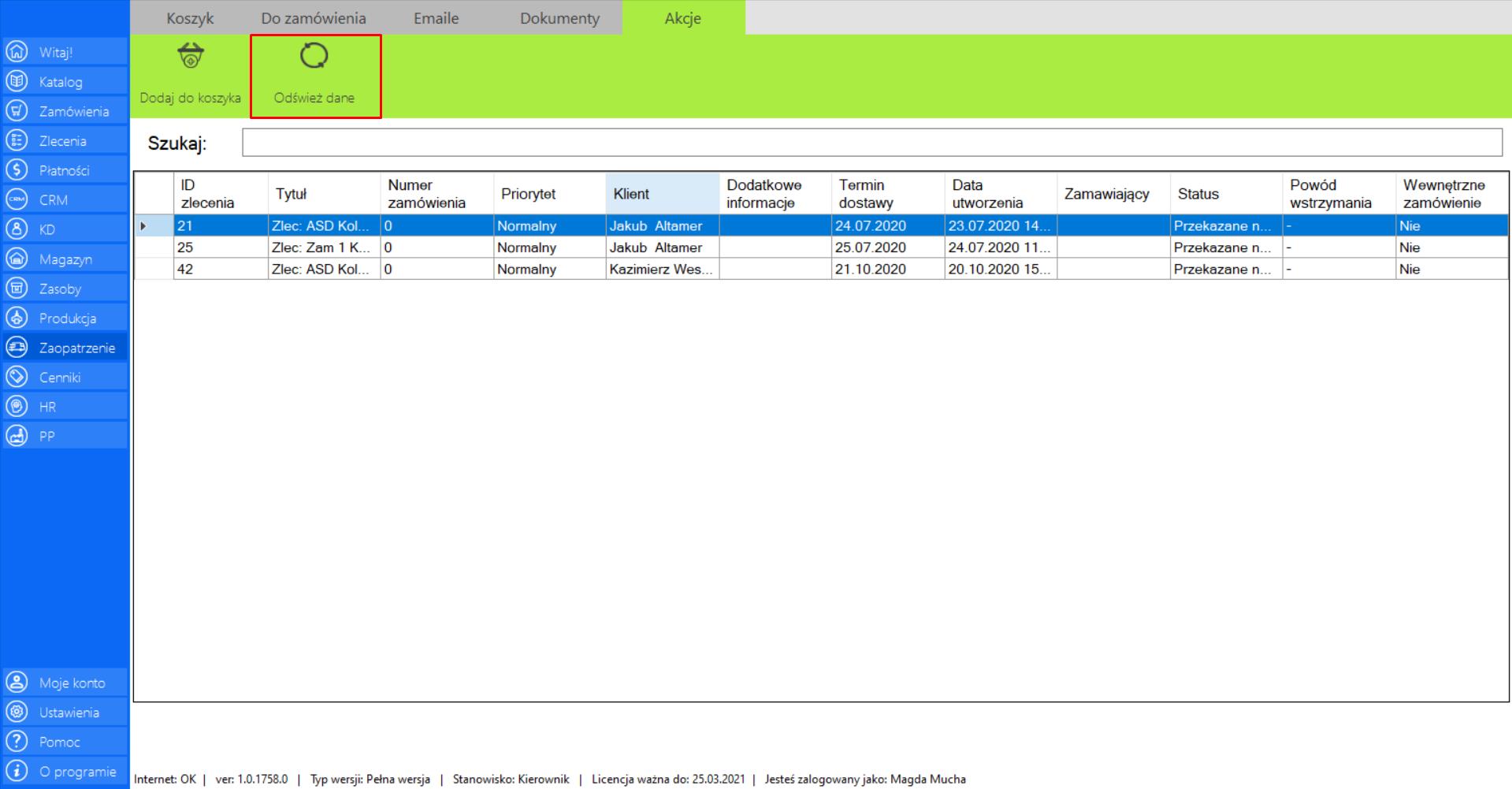The height and width of the screenshot is (789, 1512).
Task: Sort by Dodatkowe informacje column header
Action: [x=775, y=194]
